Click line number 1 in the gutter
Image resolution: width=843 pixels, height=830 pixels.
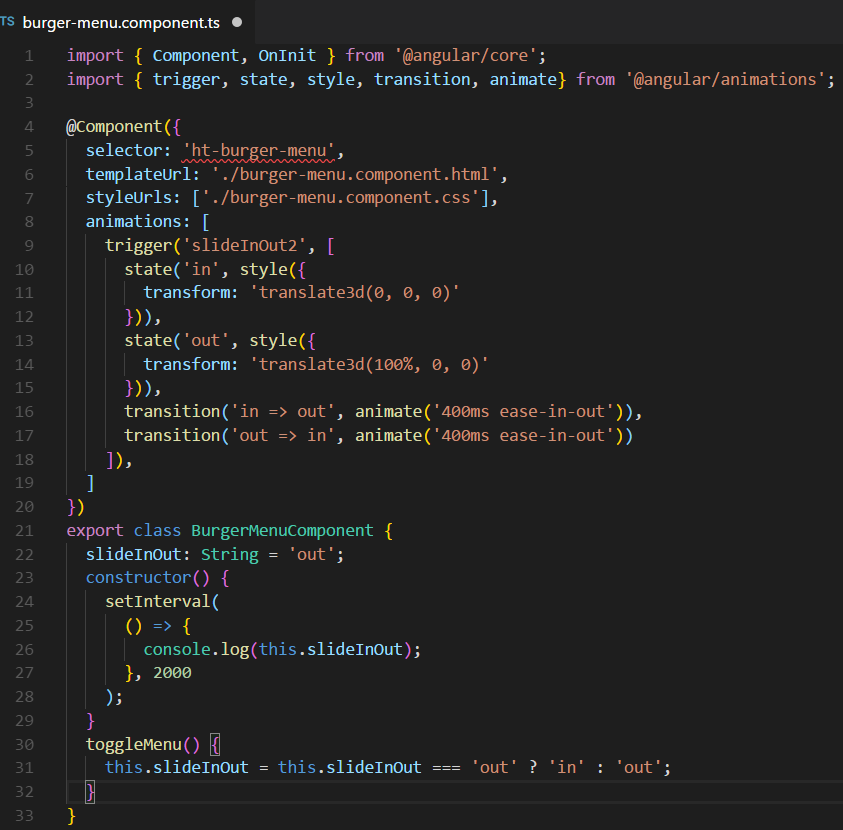coord(29,56)
